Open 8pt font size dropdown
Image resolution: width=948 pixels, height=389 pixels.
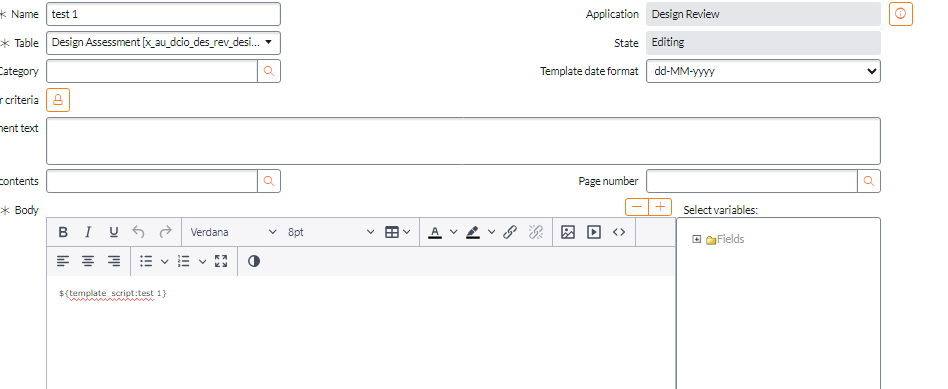pos(330,232)
